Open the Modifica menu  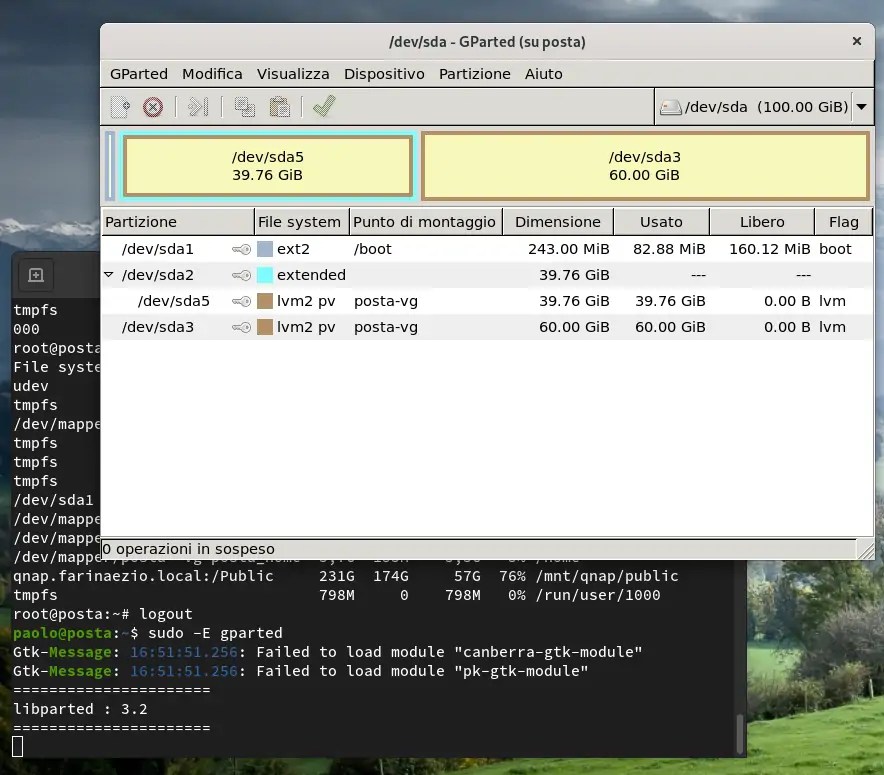(x=212, y=74)
